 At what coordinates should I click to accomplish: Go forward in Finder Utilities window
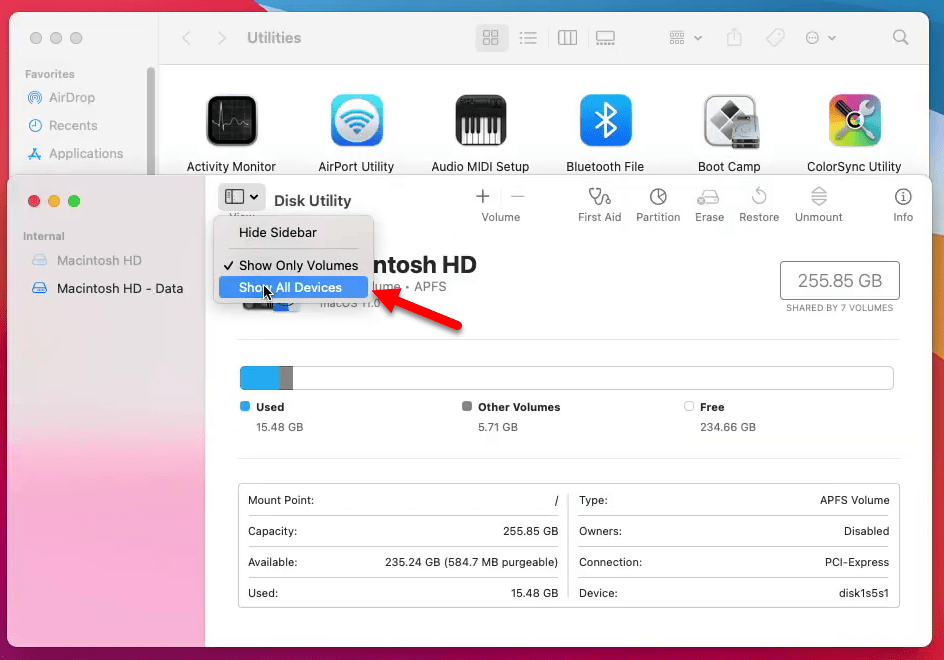pyautogui.click(x=222, y=38)
